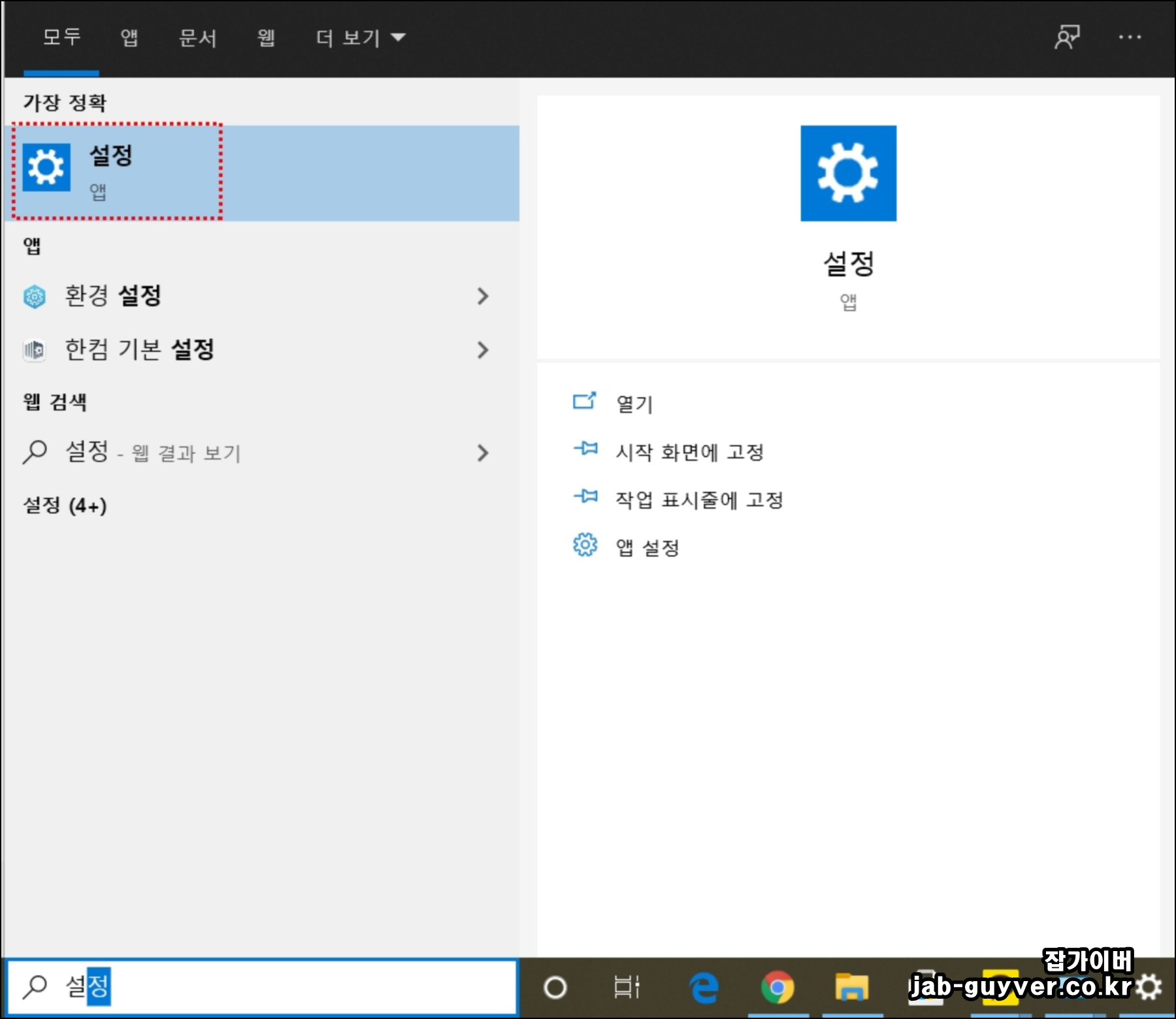Expand the 환경 설정 result chevron

coord(483,296)
